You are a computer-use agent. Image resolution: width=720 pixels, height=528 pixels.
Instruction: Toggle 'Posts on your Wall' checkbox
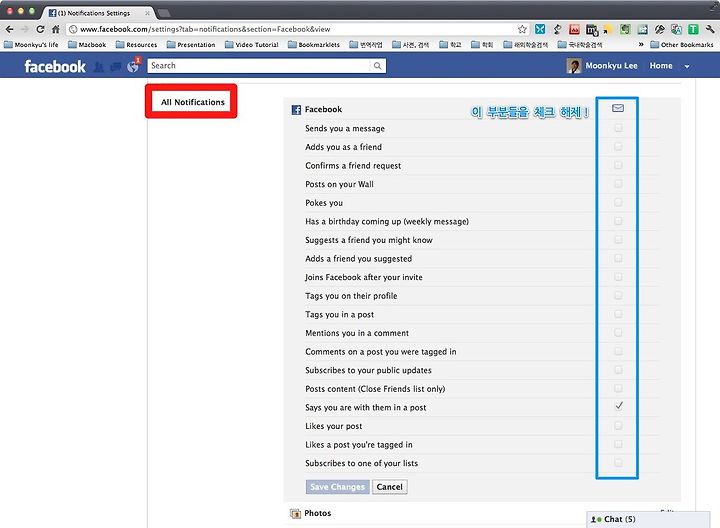pos(618,184)
